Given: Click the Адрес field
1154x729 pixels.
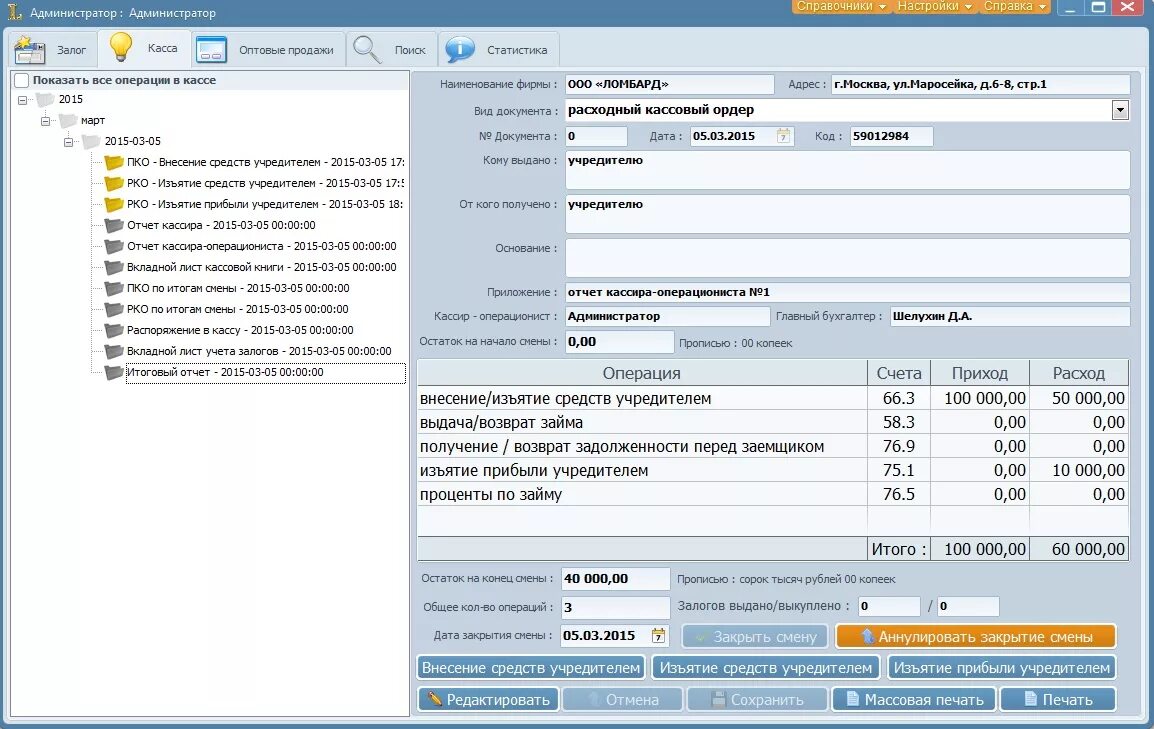Looking at the screenshot, I should tap(980, 85).
